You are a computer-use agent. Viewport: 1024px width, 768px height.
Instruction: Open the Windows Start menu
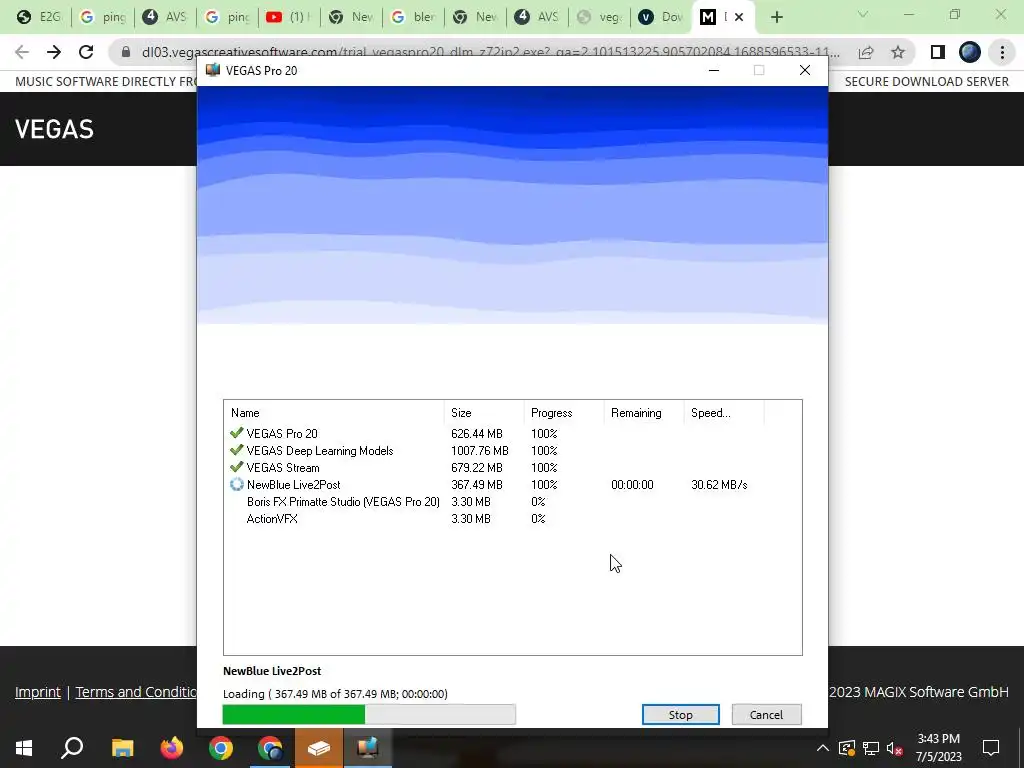[24, 748]
